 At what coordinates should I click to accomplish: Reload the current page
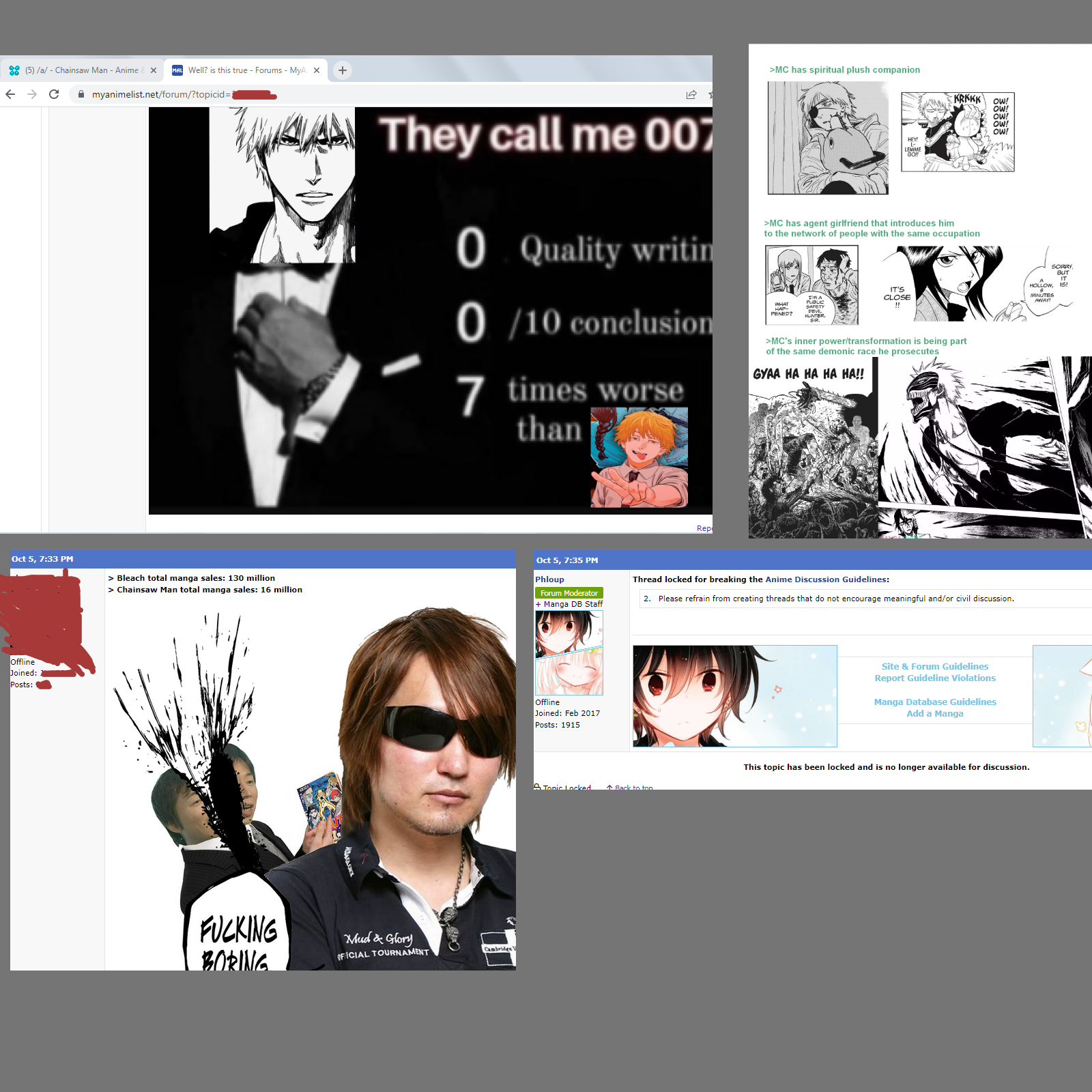[54, 94]
